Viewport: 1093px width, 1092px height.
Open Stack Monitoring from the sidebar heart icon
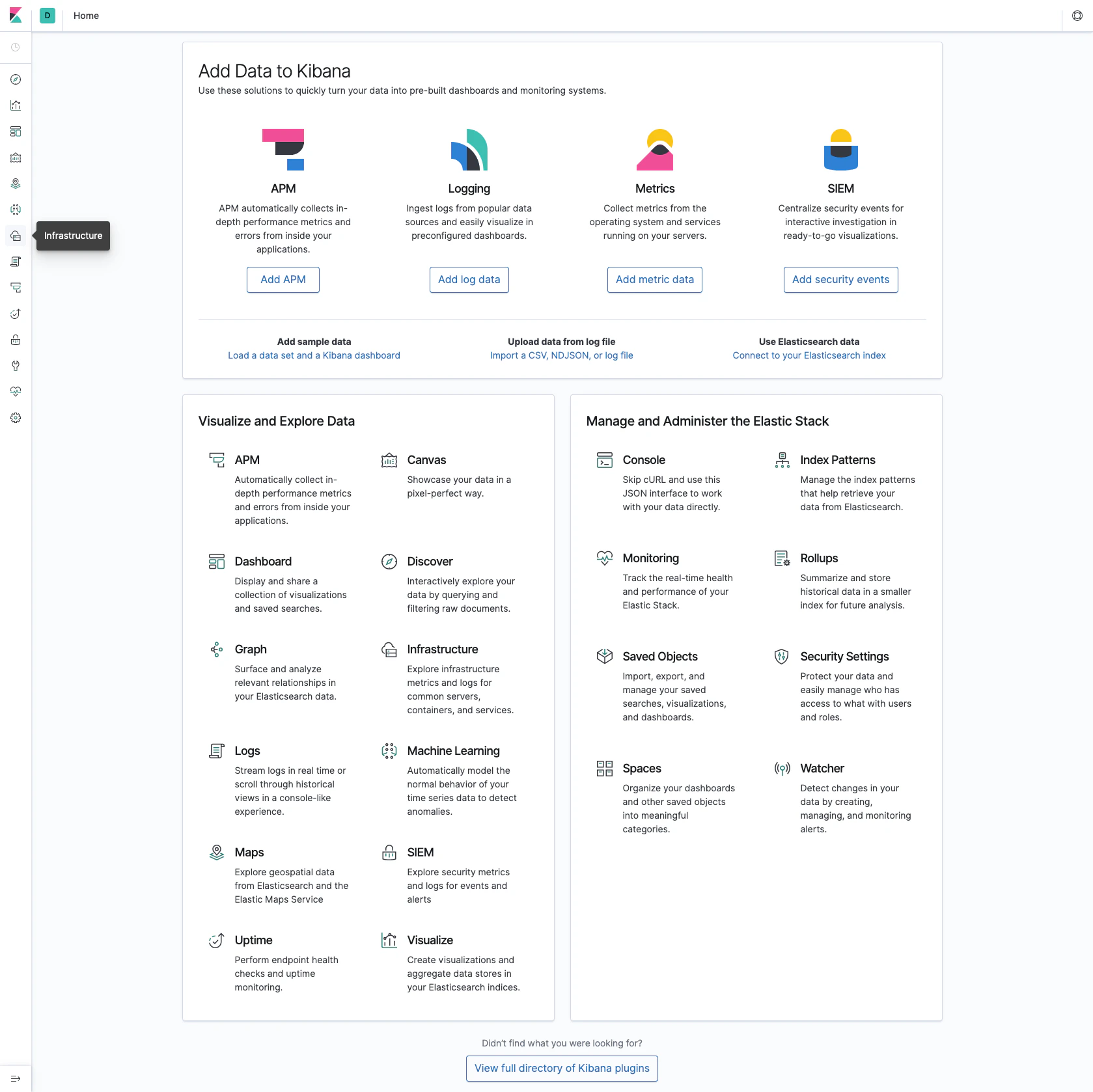click(16, 392)
